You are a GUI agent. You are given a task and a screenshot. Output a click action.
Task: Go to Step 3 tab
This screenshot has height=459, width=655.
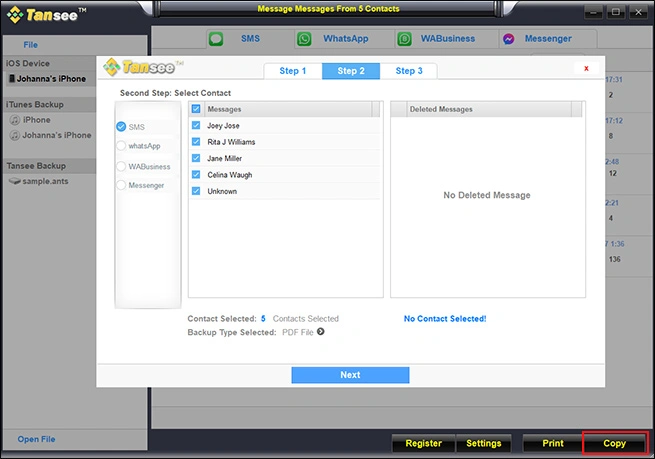click(408, 71)
